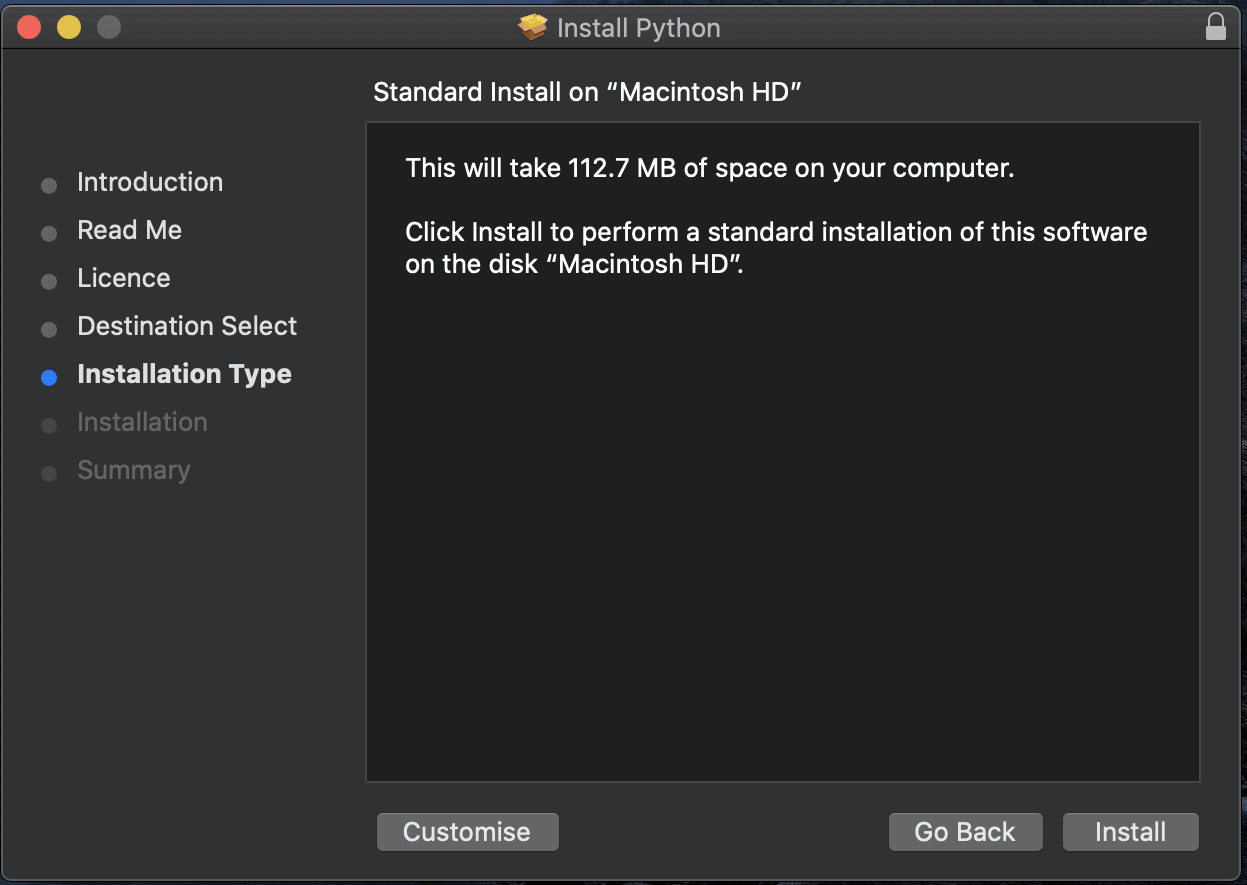This screenshot has width=1247, height=885.
Task: Select the Licence step
Action: pos(124,278)
